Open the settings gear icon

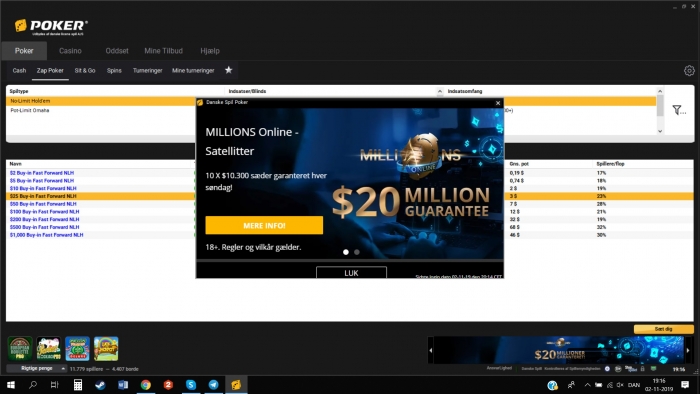(689, 71)
